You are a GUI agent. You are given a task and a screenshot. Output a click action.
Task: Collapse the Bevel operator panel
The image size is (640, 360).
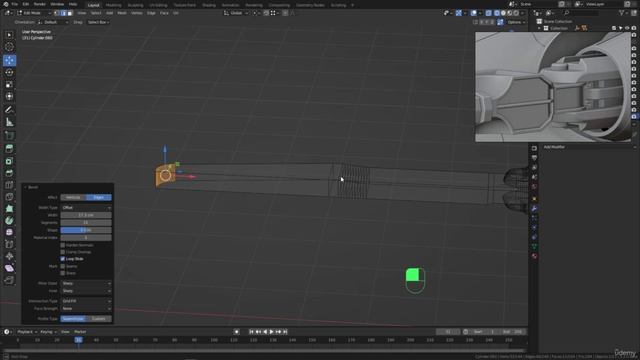pos(25,187)
